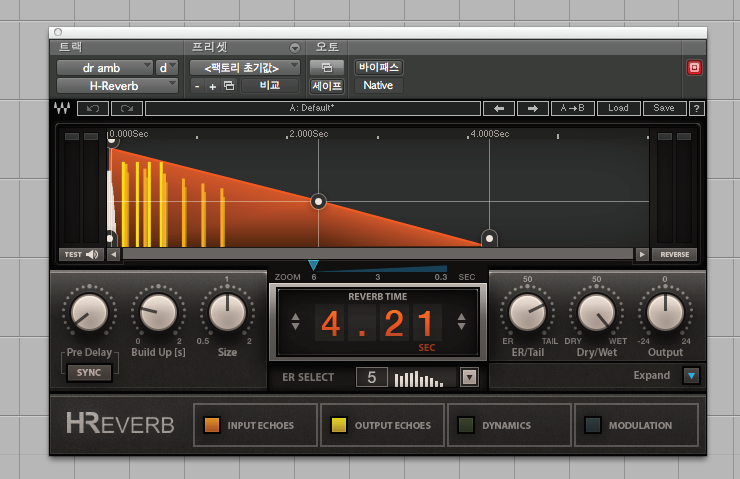Click the Output knob
The width and height of the screenshot is (740, 479).
665,312
